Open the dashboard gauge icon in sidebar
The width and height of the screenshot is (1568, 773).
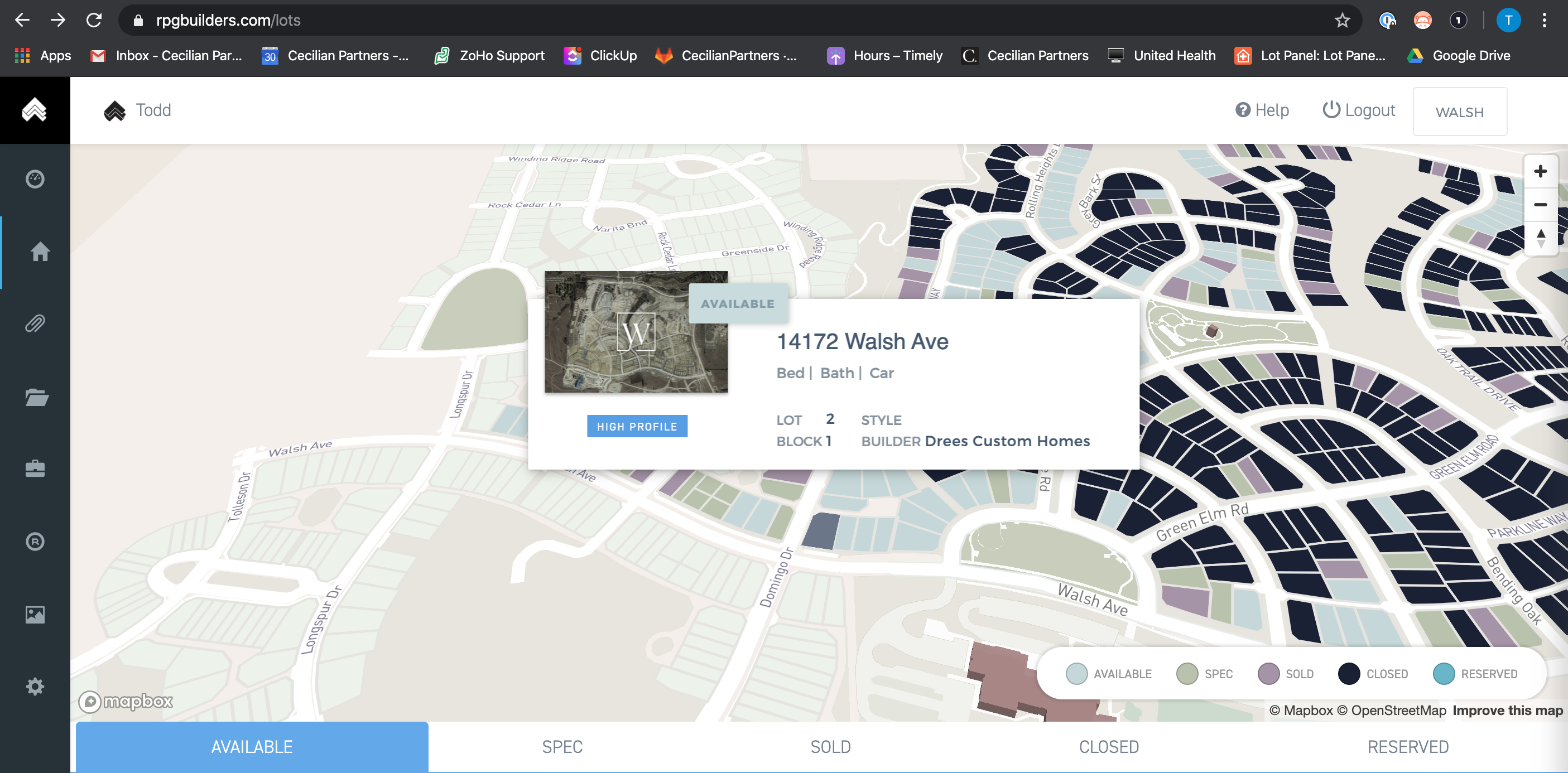(35, 179)
